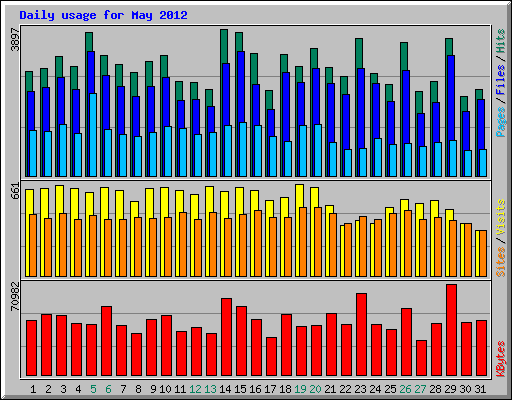Select the orange Sites bar for day 19
Viewport: 512px width, 400px height.
point(303,242)
